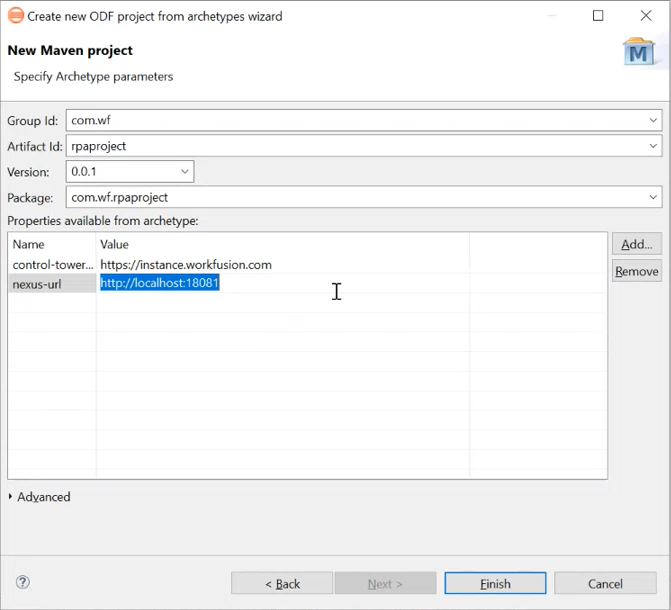Click the help question mark icon
671x610 pixels.
[x=23, y=582]
